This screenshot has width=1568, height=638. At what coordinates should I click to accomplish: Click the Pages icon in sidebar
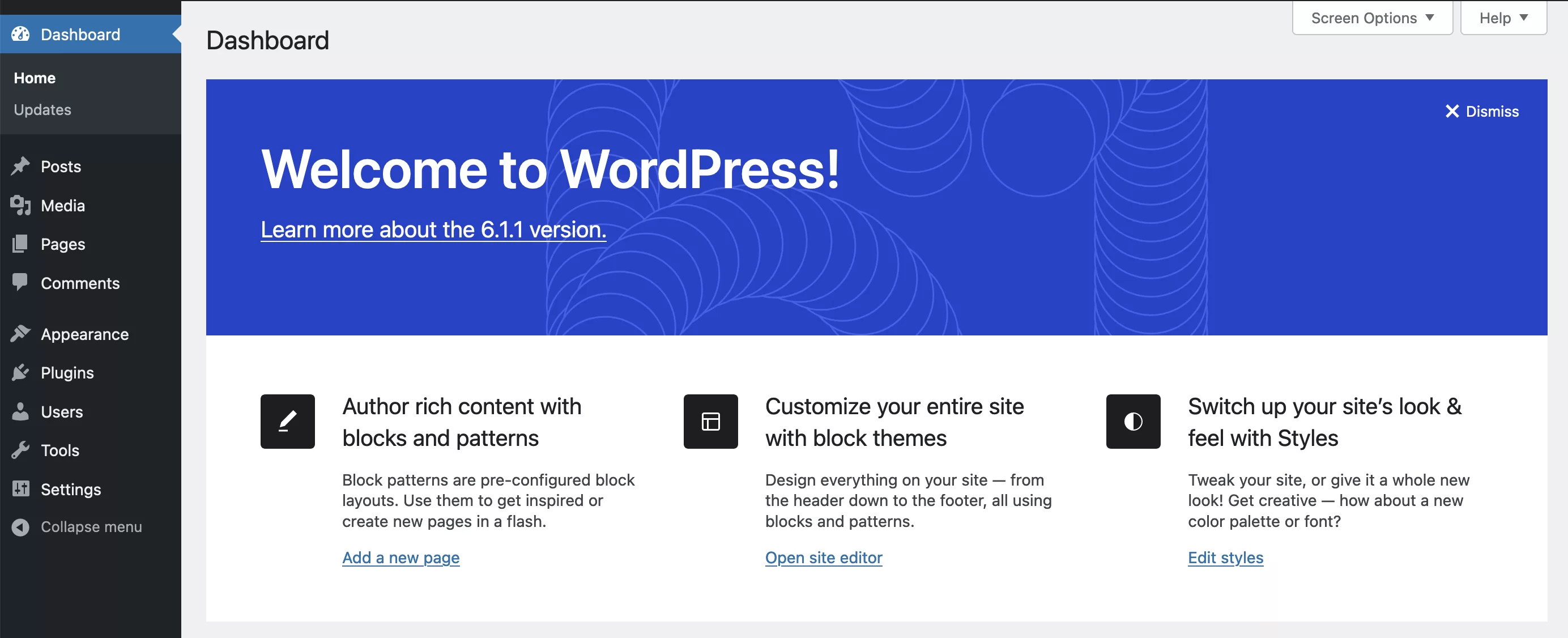tap(21, 243)
